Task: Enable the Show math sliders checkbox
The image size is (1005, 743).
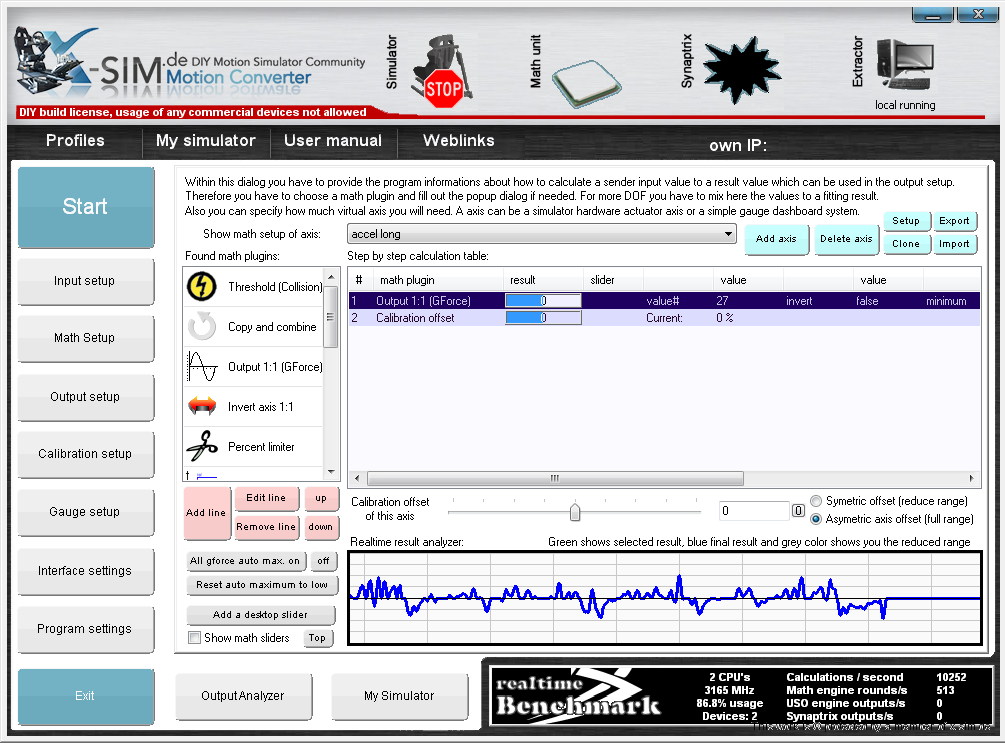Action: pos(195,638)
